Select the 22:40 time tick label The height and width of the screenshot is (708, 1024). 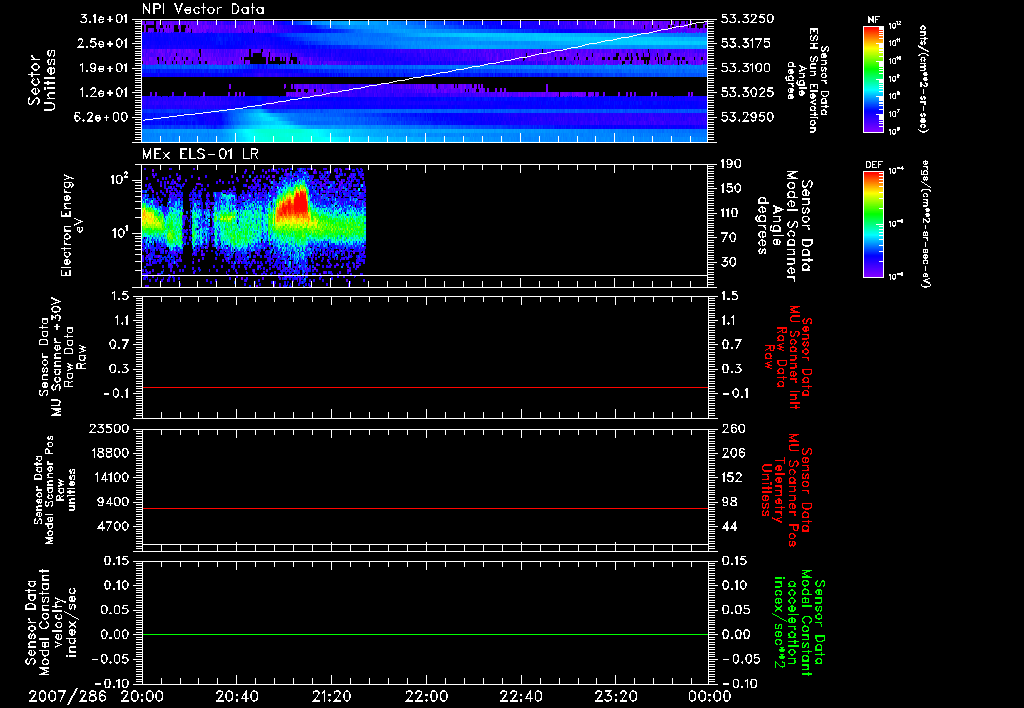point(520,696)
